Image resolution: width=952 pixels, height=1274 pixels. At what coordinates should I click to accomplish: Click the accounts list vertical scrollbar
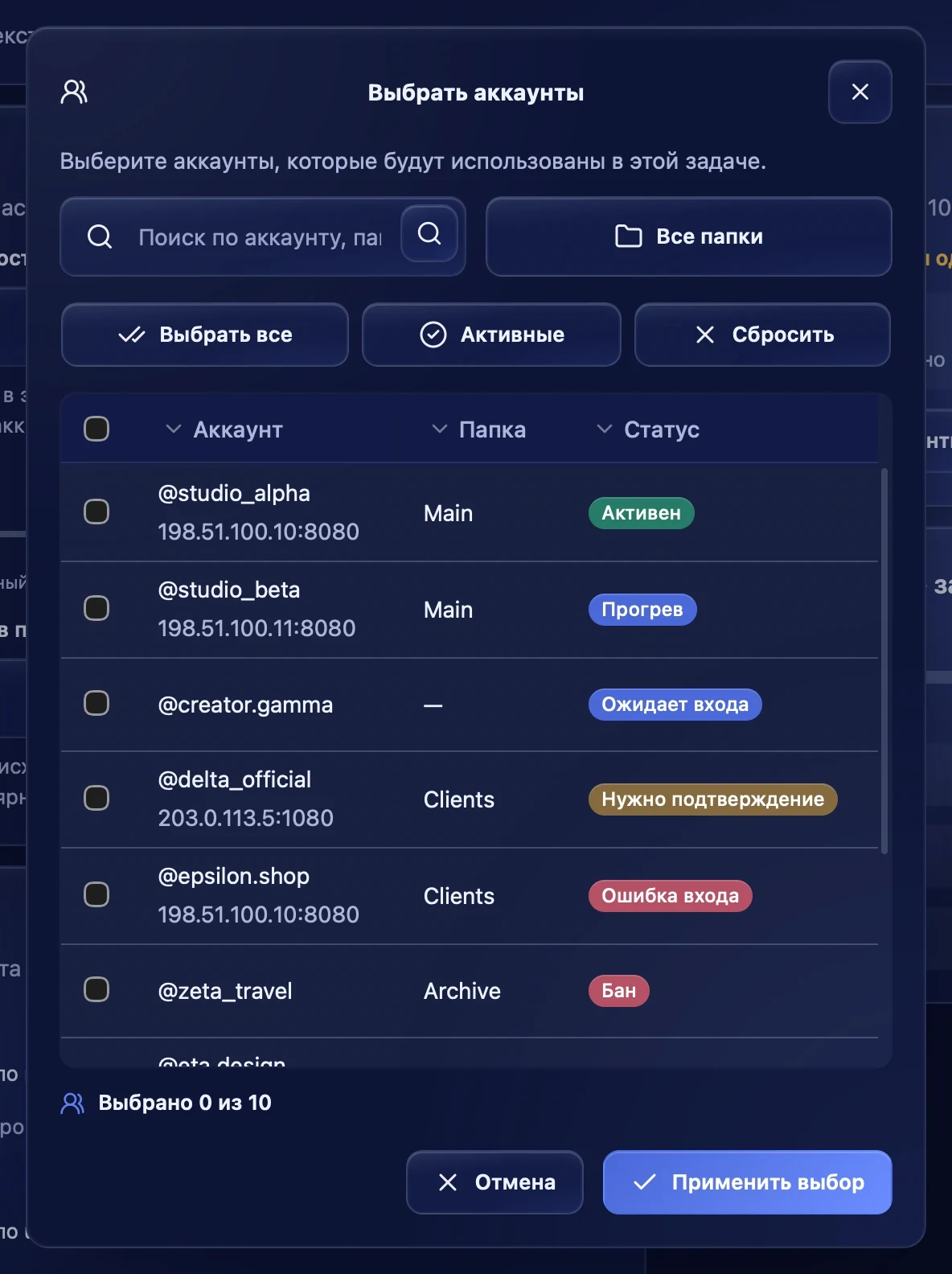pos(884,660)
